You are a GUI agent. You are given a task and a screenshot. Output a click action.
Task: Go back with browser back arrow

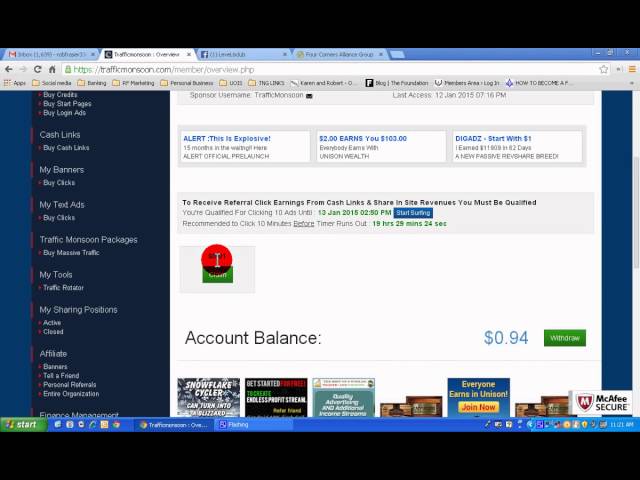tap(9, 69)
